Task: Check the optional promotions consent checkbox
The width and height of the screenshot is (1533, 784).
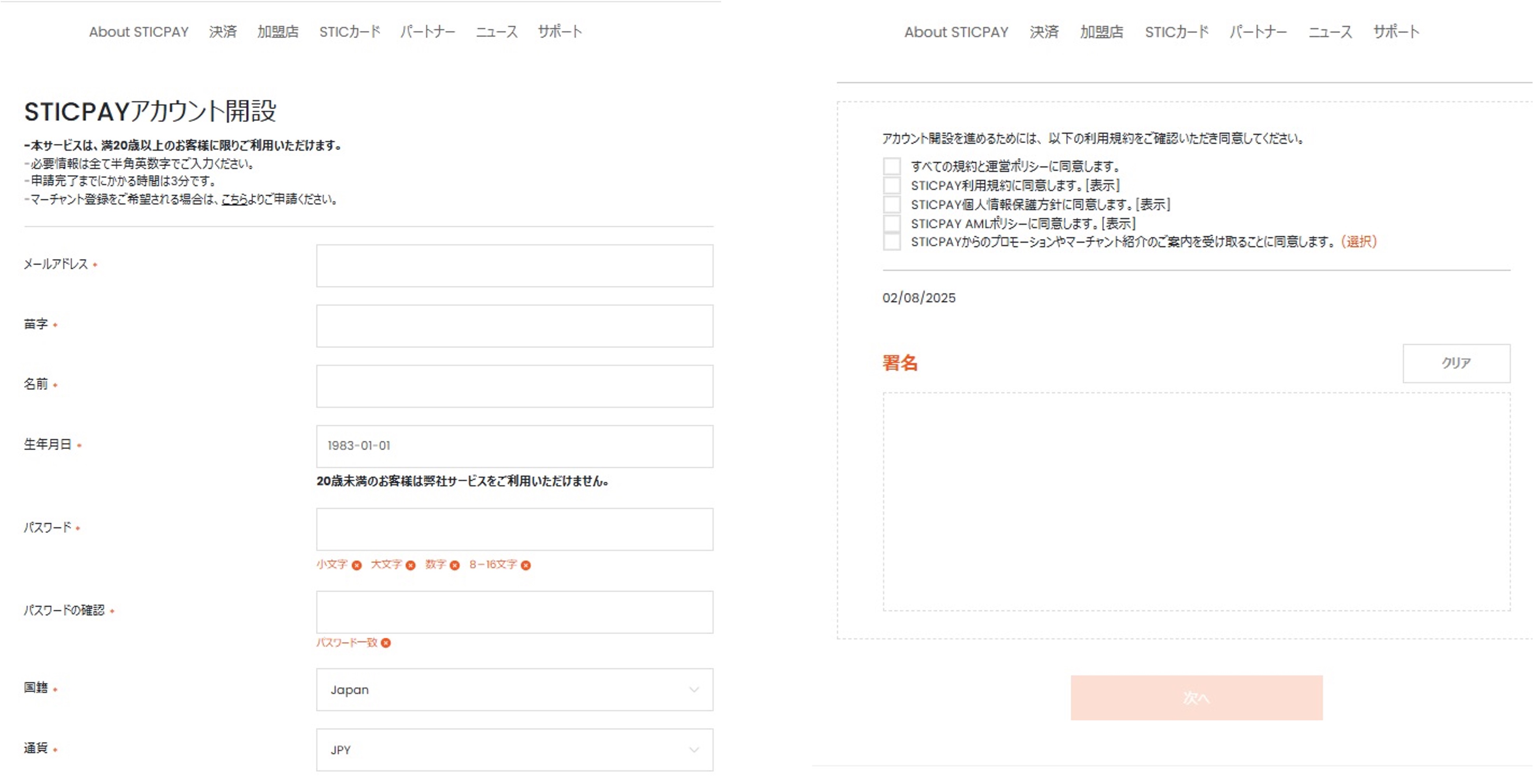Action: click(x=892, y=242)
